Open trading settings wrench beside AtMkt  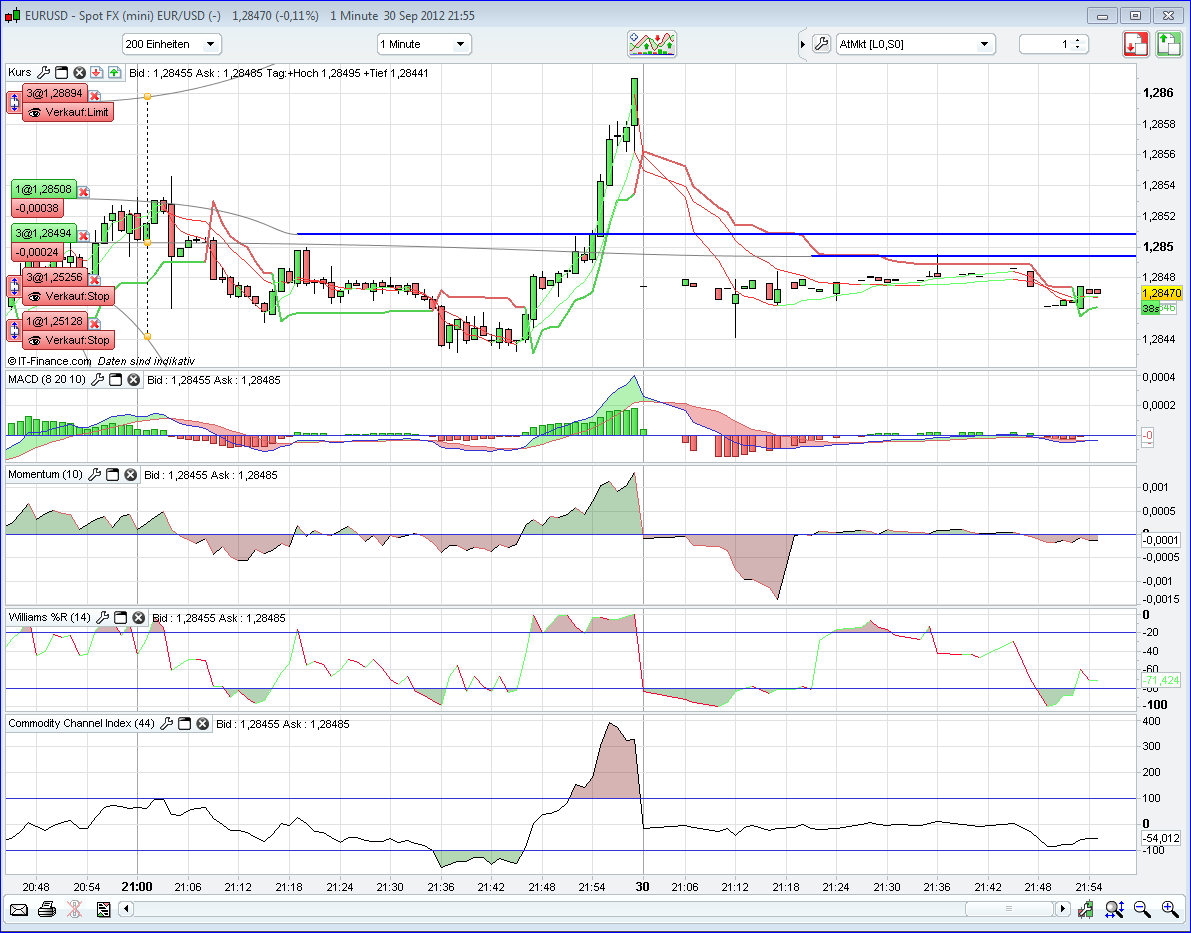pyautogui.click(x=821, y=44)
